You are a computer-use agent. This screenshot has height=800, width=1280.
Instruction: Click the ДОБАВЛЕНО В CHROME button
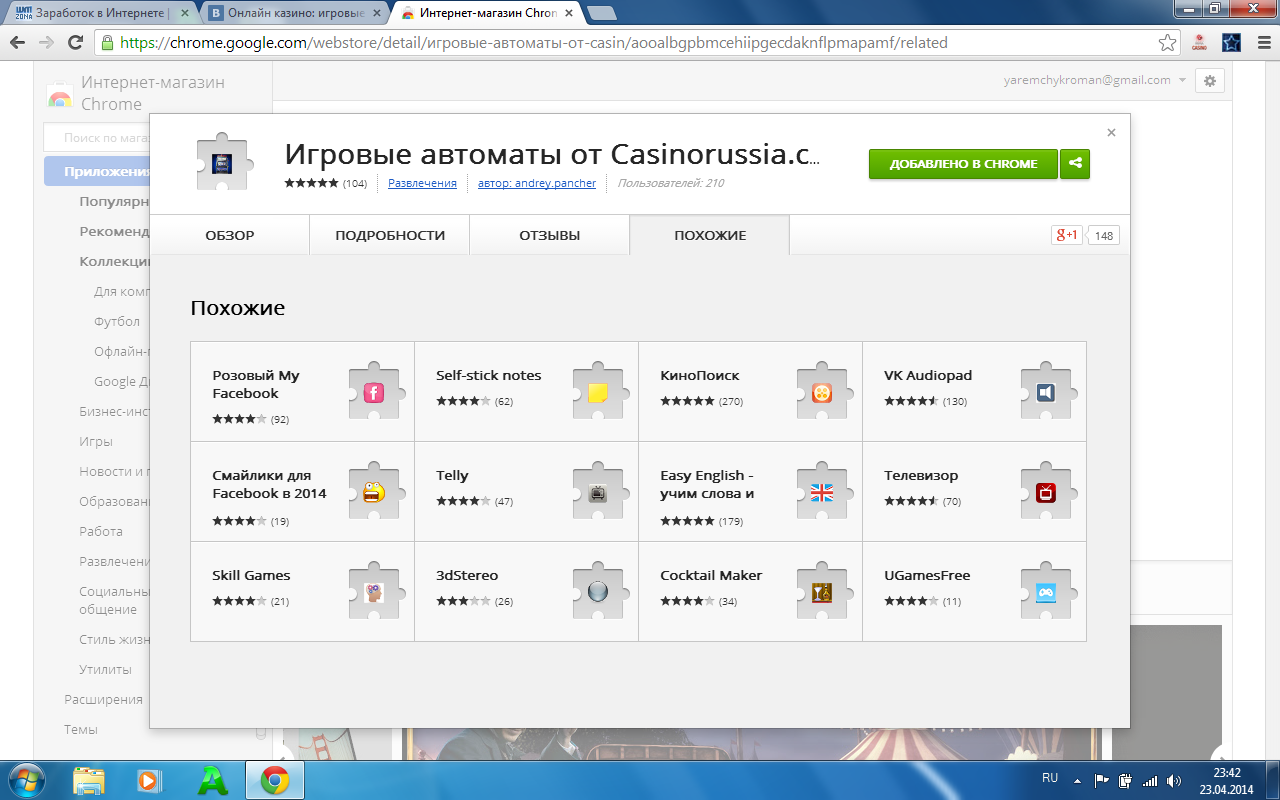coord(963,164)
